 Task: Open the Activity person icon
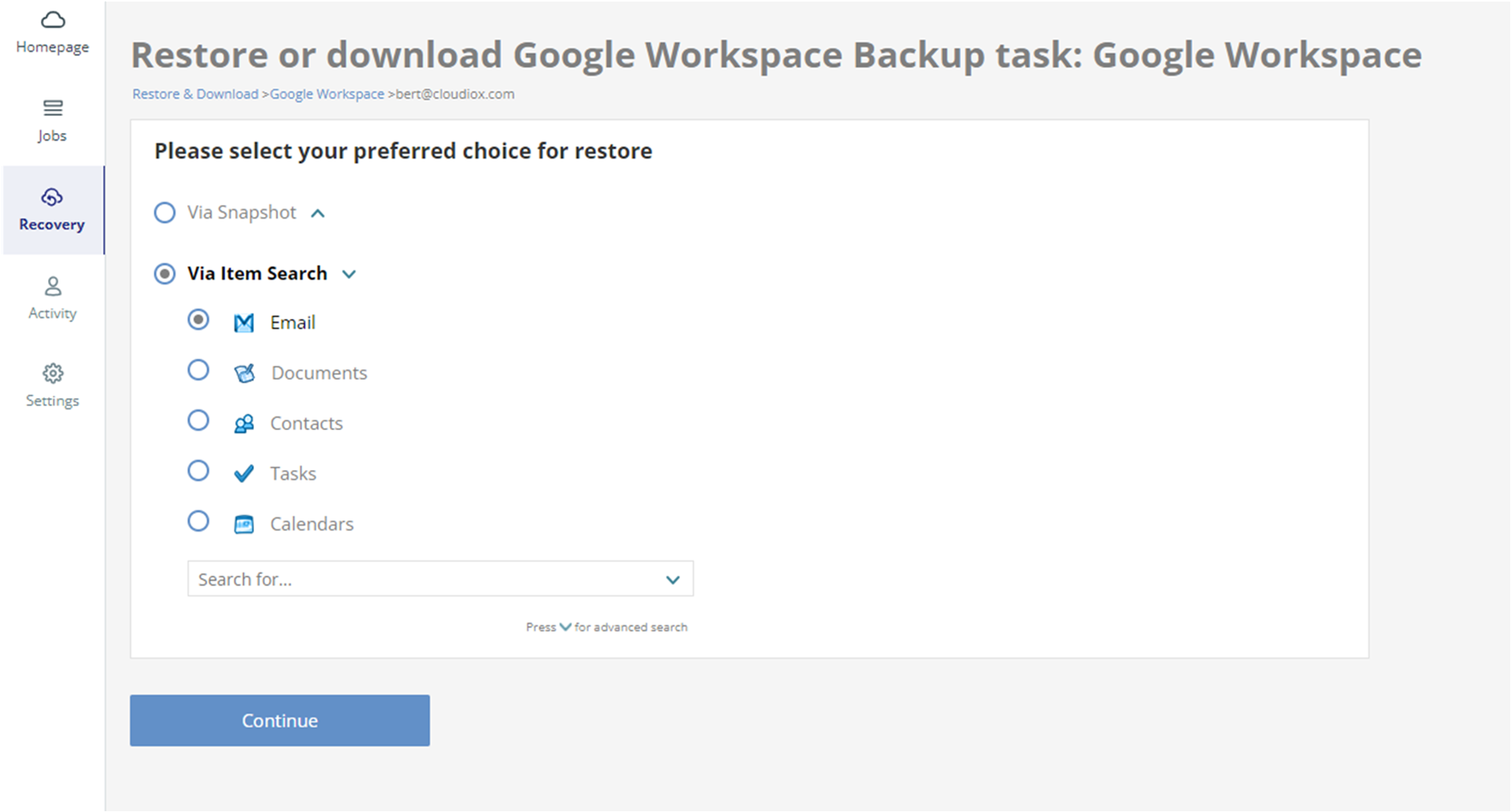pyautogui.click(x=53, y=286)
